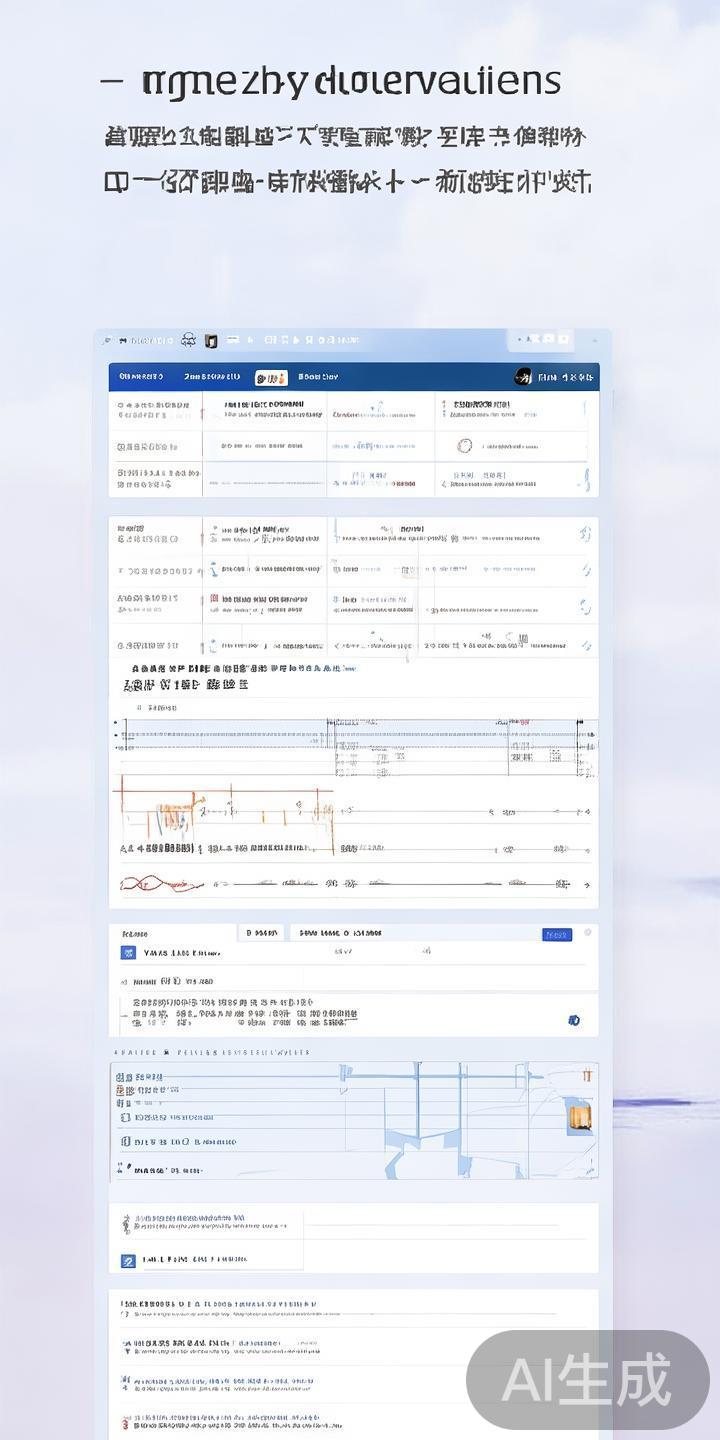
Task: Click the circular icon in the first table's right column
Action: (x=464, y=446)
